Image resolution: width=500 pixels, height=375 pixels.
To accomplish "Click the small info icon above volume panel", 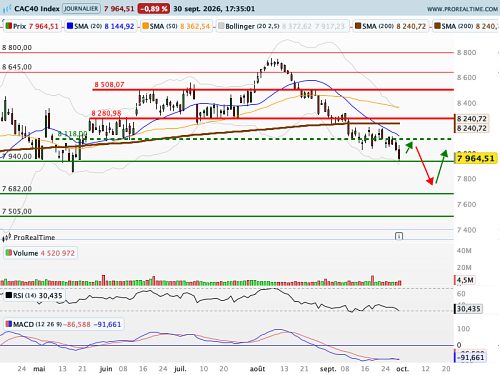I will coord(399,236).
